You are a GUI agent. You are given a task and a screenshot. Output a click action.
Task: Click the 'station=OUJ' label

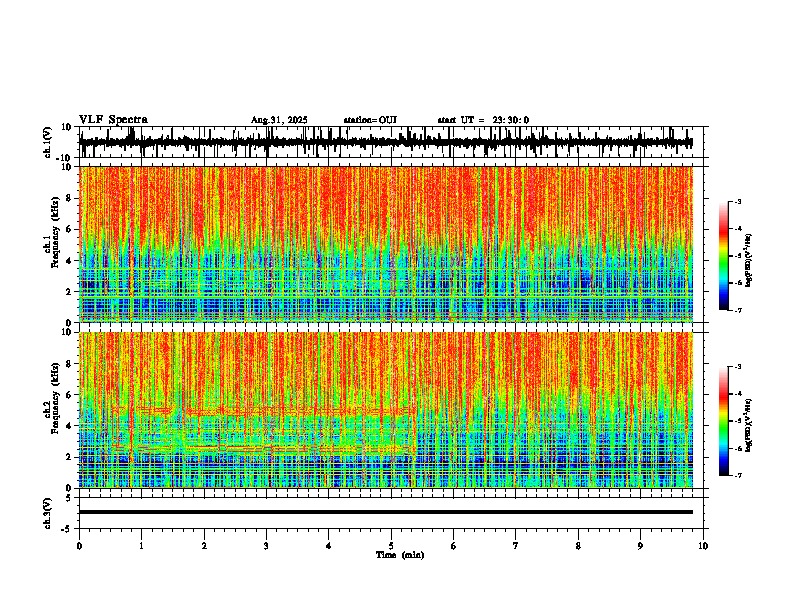pyautogui.click(x=370, y=120)
